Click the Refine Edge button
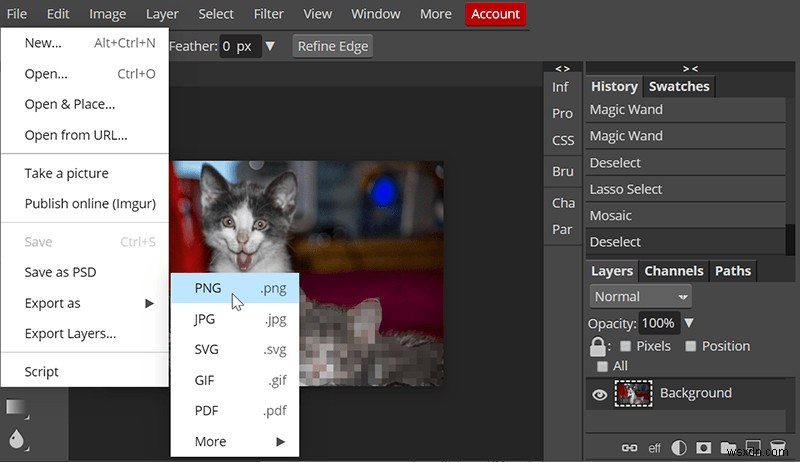This screenshot has width=800, height=462. pos(333,46)
